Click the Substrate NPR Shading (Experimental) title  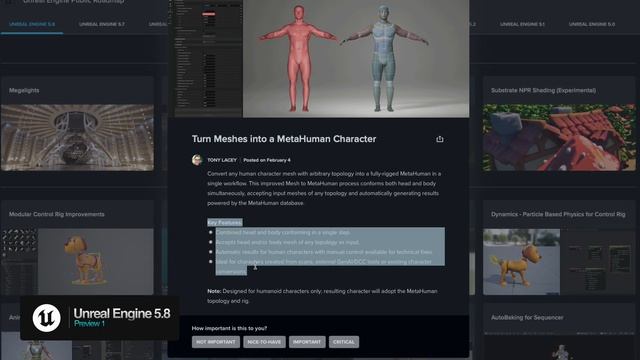coord(543,90)
